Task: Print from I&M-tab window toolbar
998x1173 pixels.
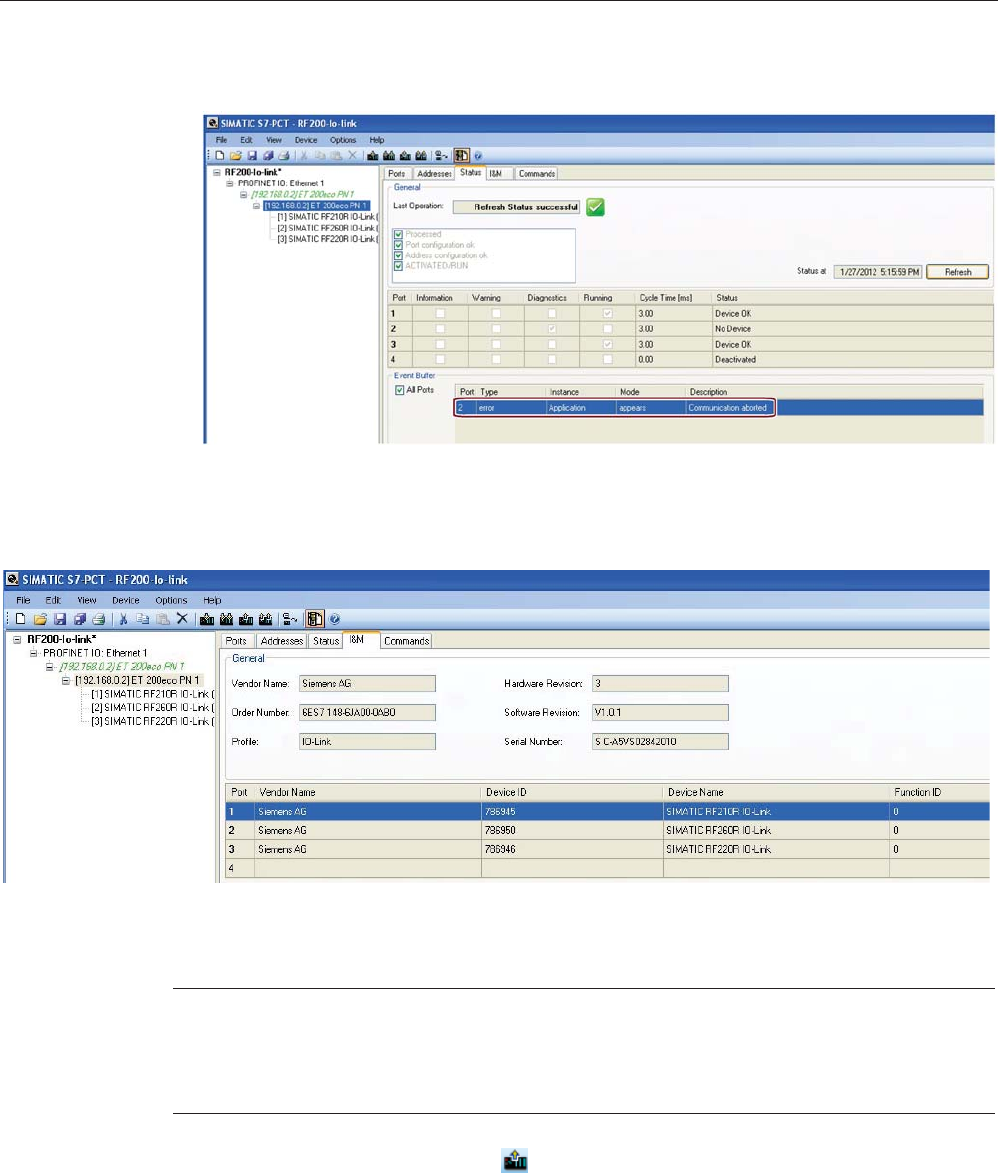Action: coord(99,619)
